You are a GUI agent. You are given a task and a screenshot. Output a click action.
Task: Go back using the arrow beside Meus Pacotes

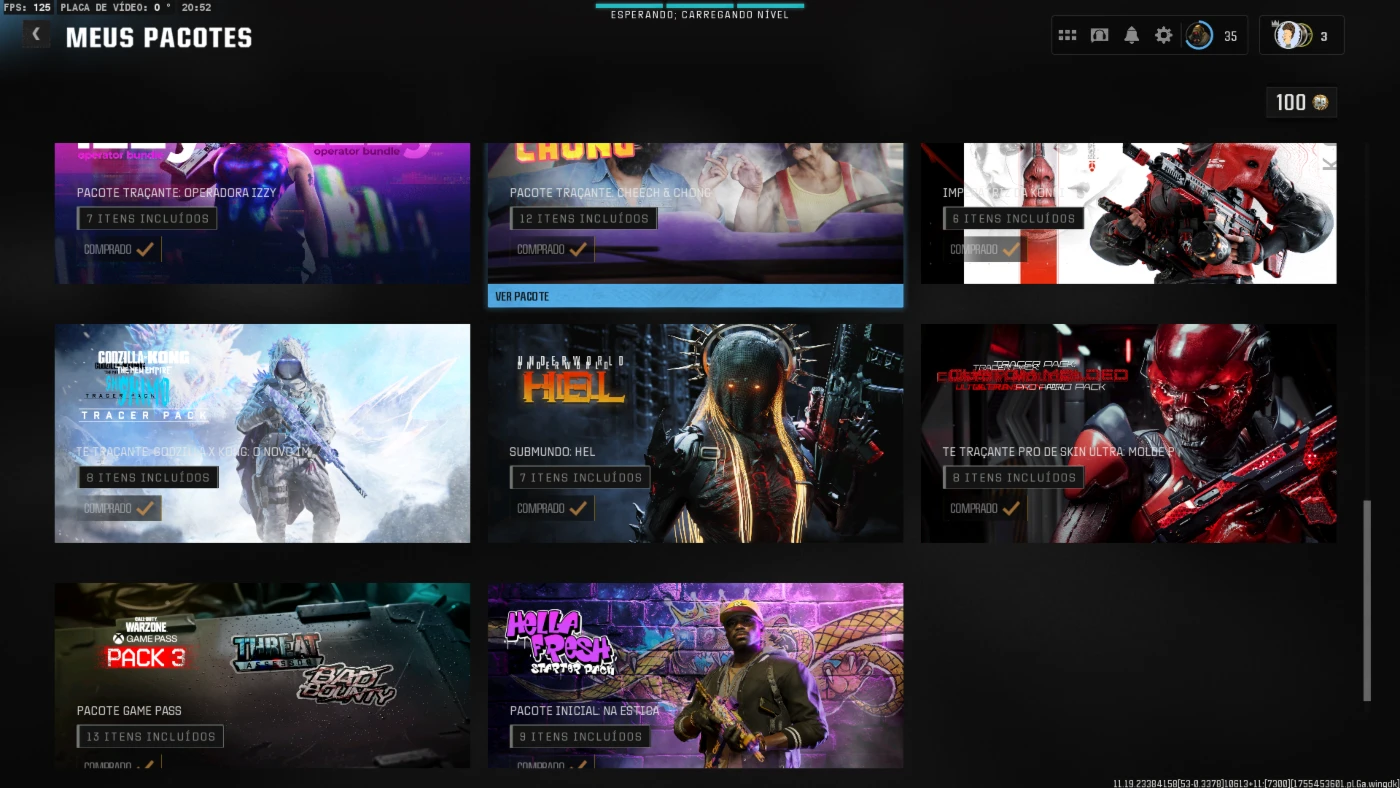tap(36, 34)
